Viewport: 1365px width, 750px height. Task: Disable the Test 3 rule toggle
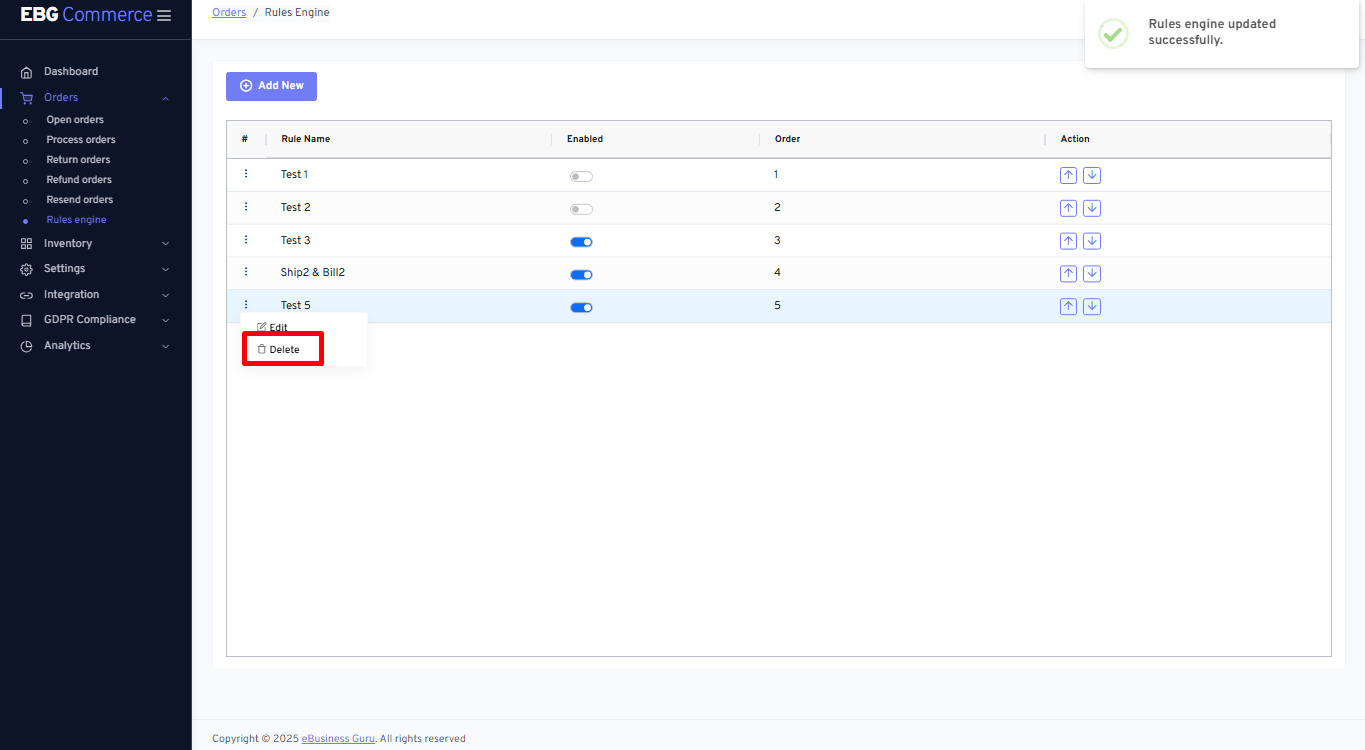581,242
